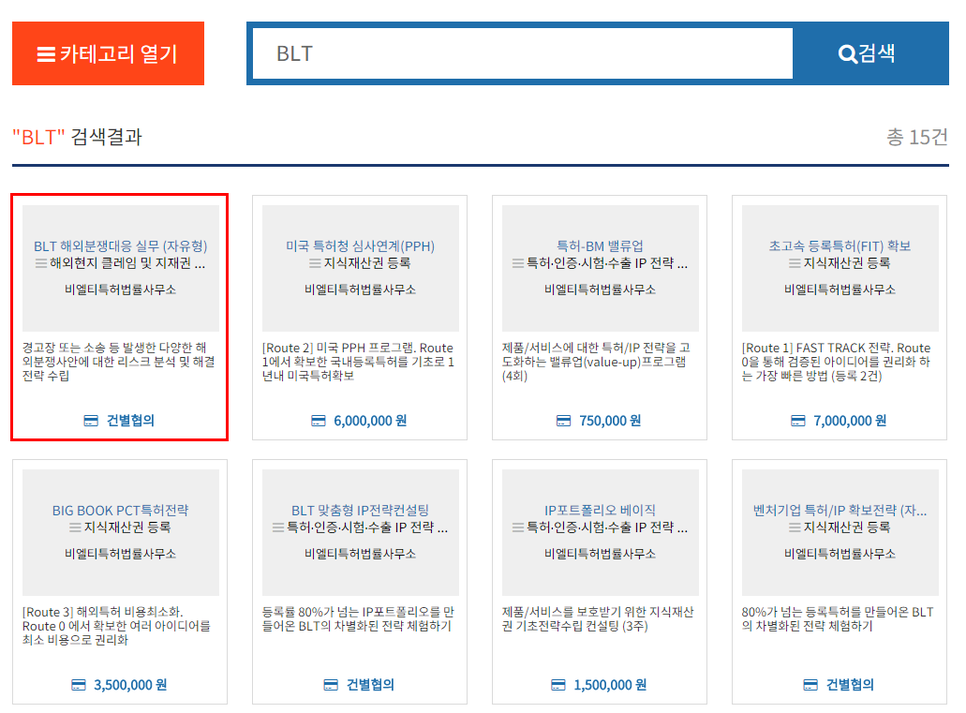Click 지식재산권 등록 under 초고속 등록특허(FIT) 확보

(847, 264)
